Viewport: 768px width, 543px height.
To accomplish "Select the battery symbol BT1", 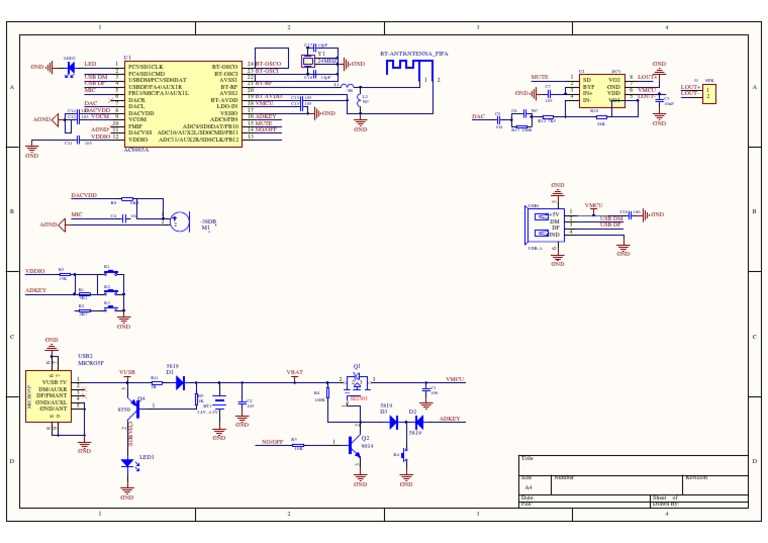I will pos(219,403).
